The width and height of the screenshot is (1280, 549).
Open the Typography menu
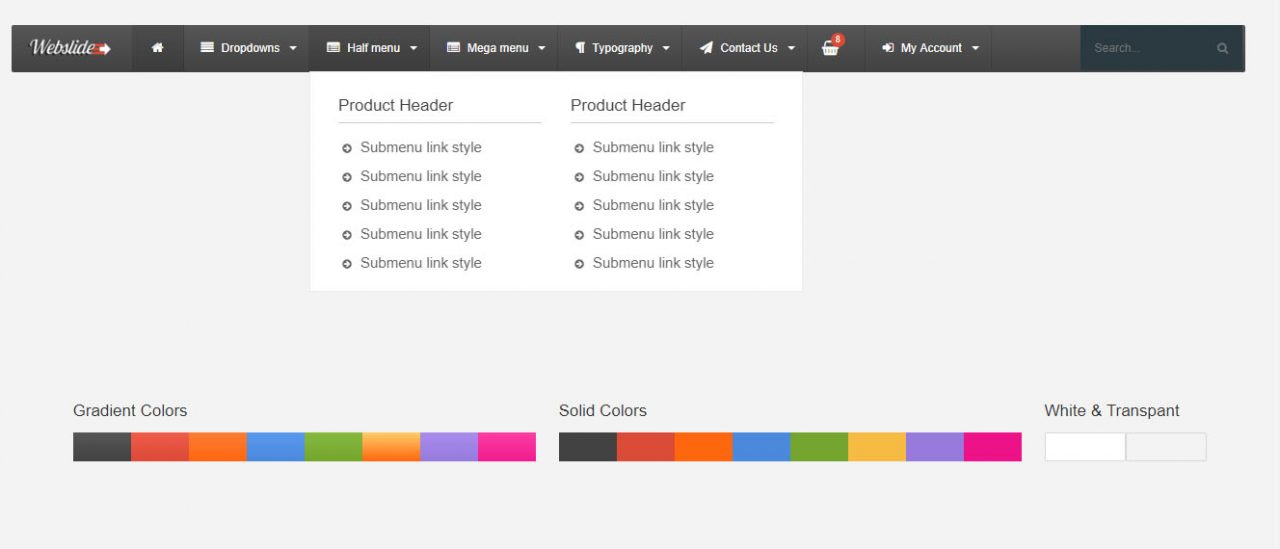(621, 48)
